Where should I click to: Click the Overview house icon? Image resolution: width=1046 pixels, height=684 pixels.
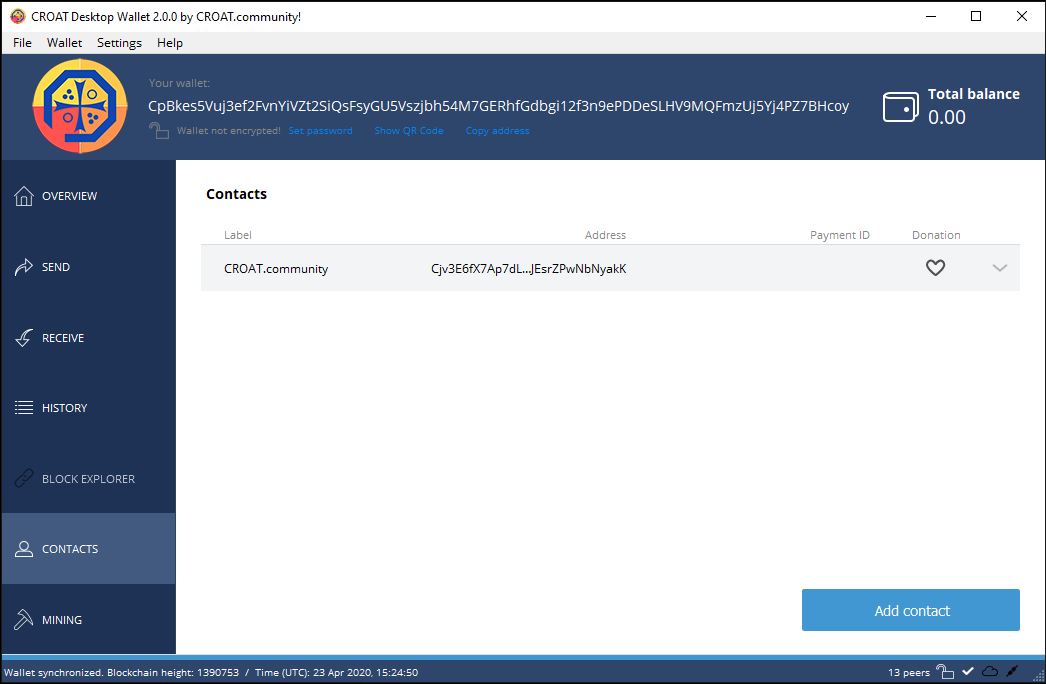point(24,196)
